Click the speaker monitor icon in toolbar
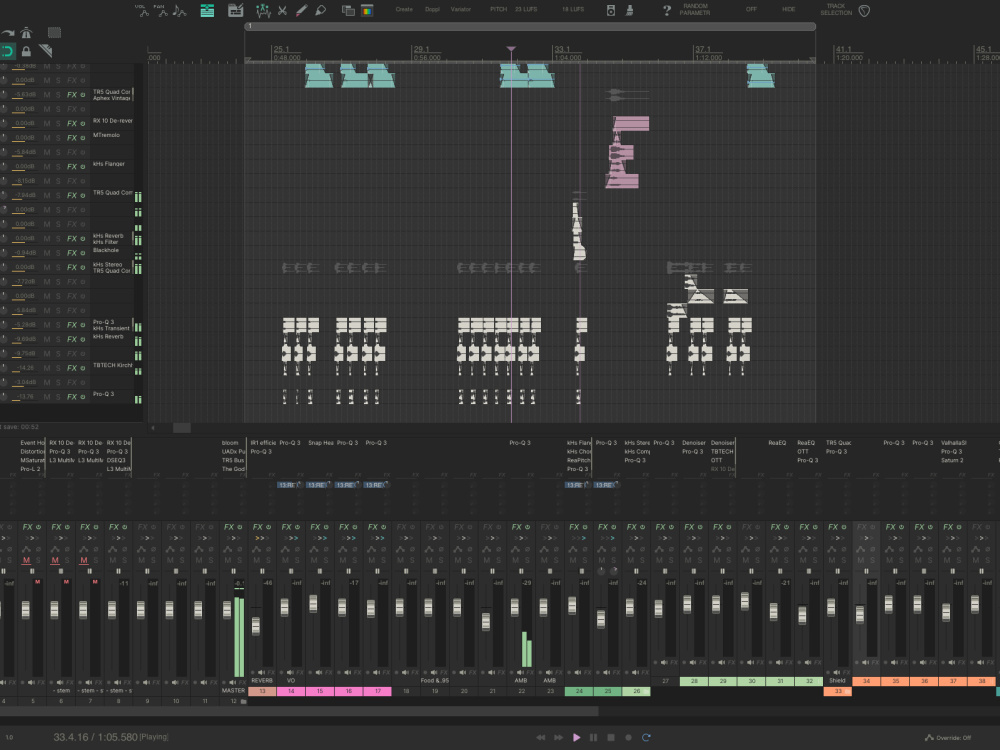Viewport: 1000px width, 750px height. click(610, 10)
